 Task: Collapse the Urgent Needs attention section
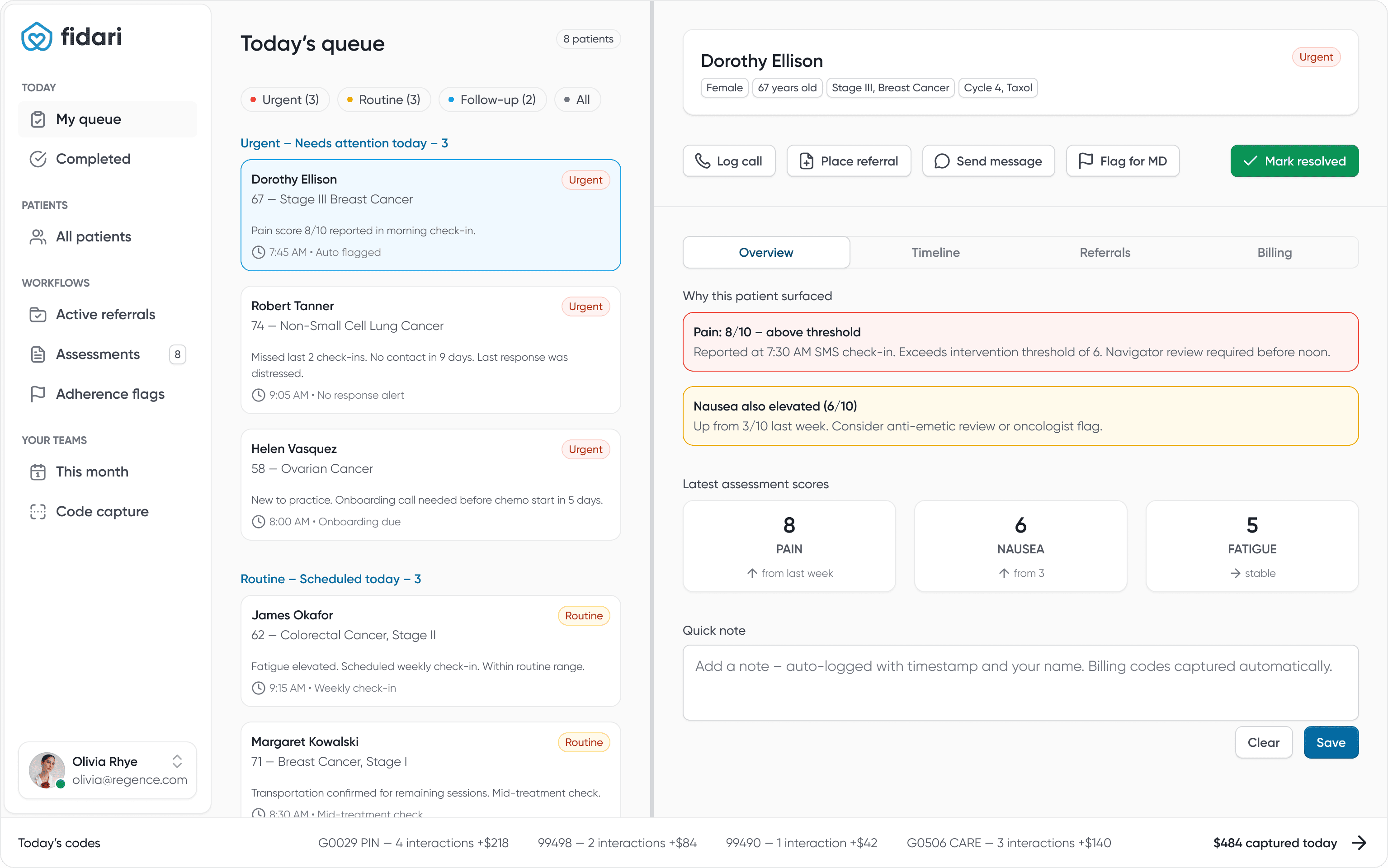345,143
